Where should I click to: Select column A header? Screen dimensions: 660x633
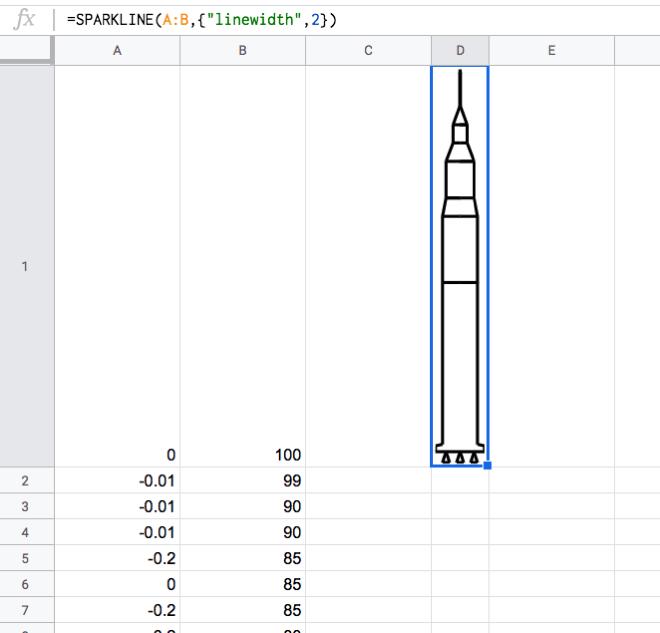117,51
